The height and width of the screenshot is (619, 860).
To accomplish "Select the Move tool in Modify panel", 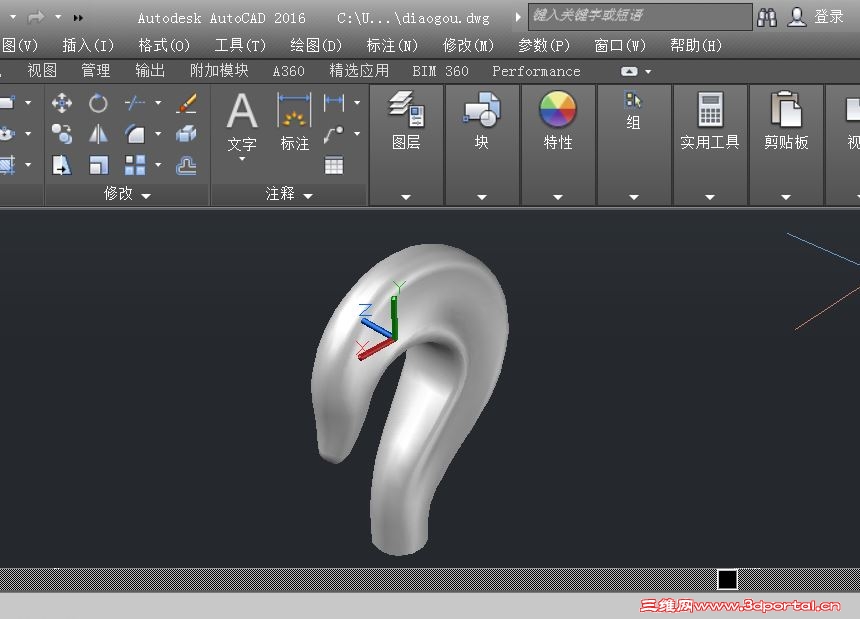I will [61, 103].
